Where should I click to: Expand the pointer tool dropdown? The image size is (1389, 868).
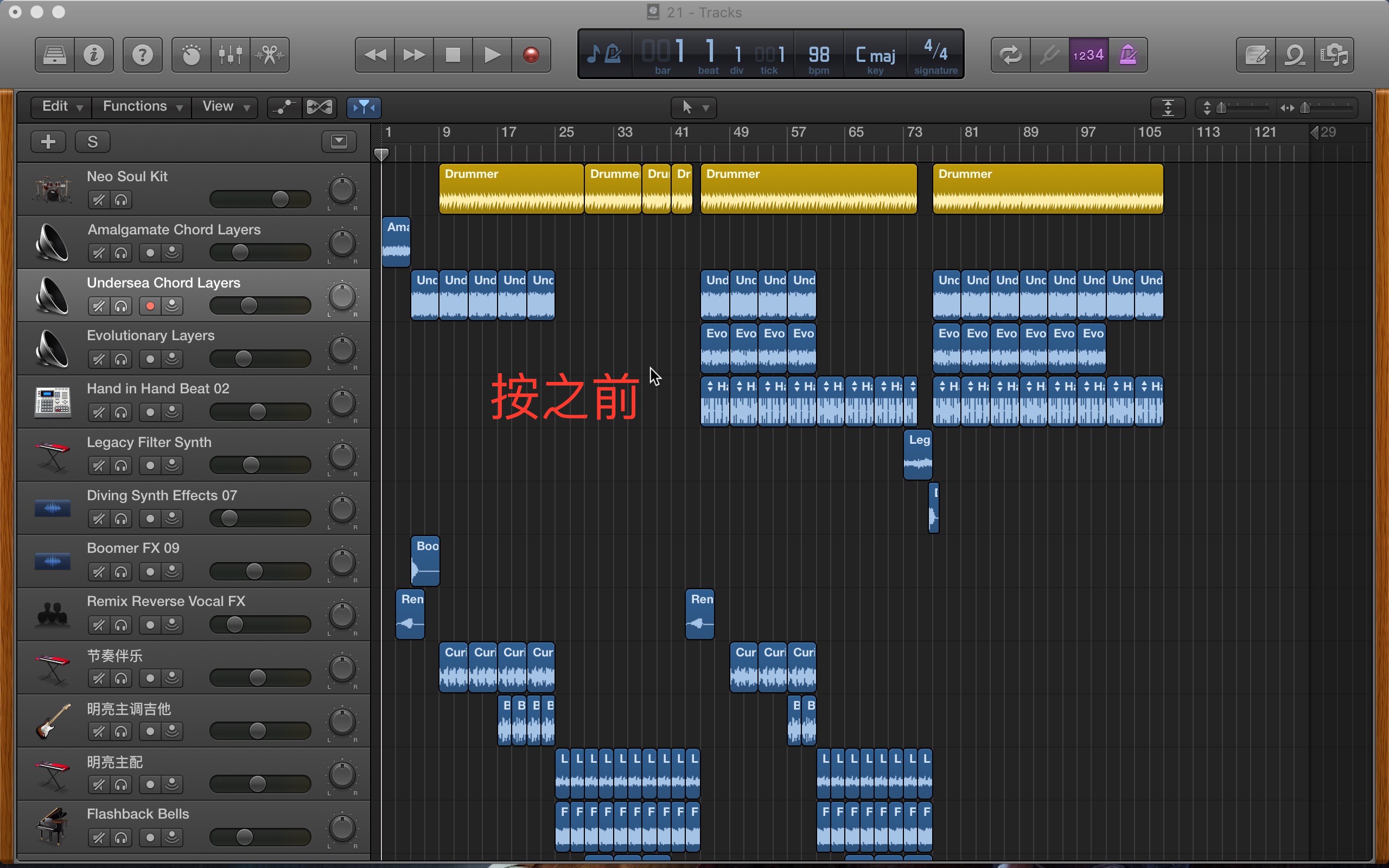tap(694, 107)
